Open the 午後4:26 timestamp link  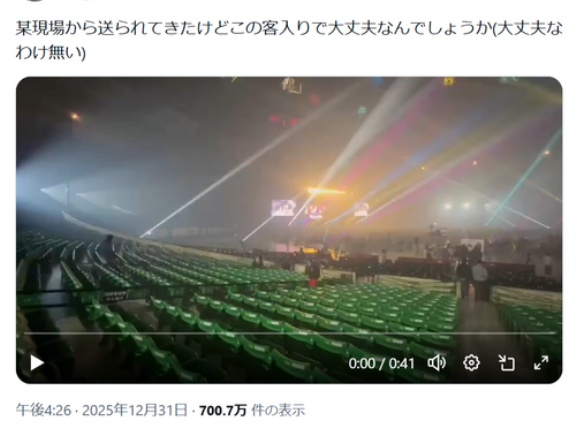(x=43, y=410)
